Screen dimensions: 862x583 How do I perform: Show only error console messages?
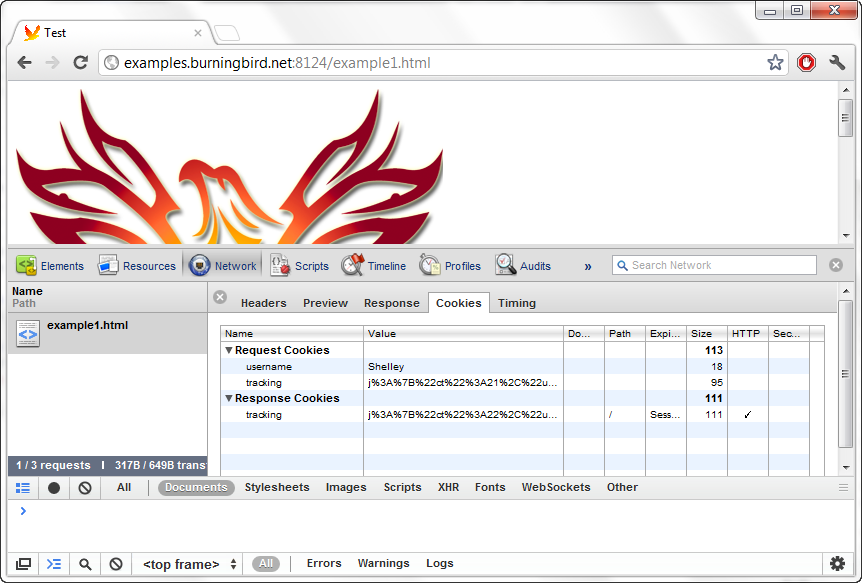pos(323,563)
